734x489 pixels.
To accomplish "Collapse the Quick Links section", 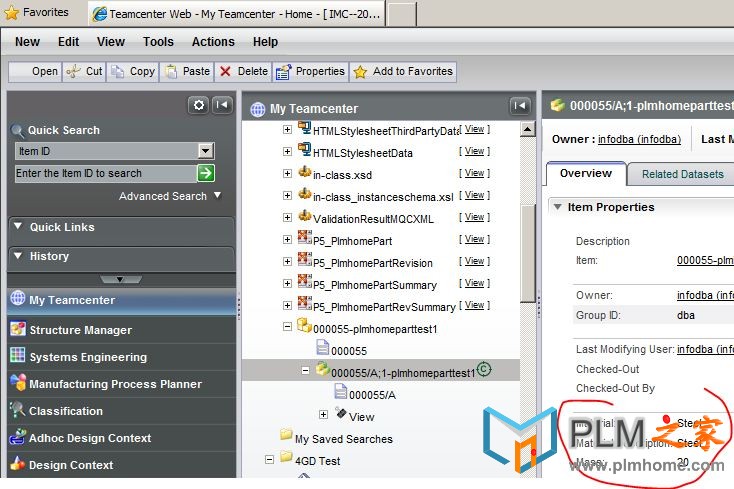I will pos(18,226).
